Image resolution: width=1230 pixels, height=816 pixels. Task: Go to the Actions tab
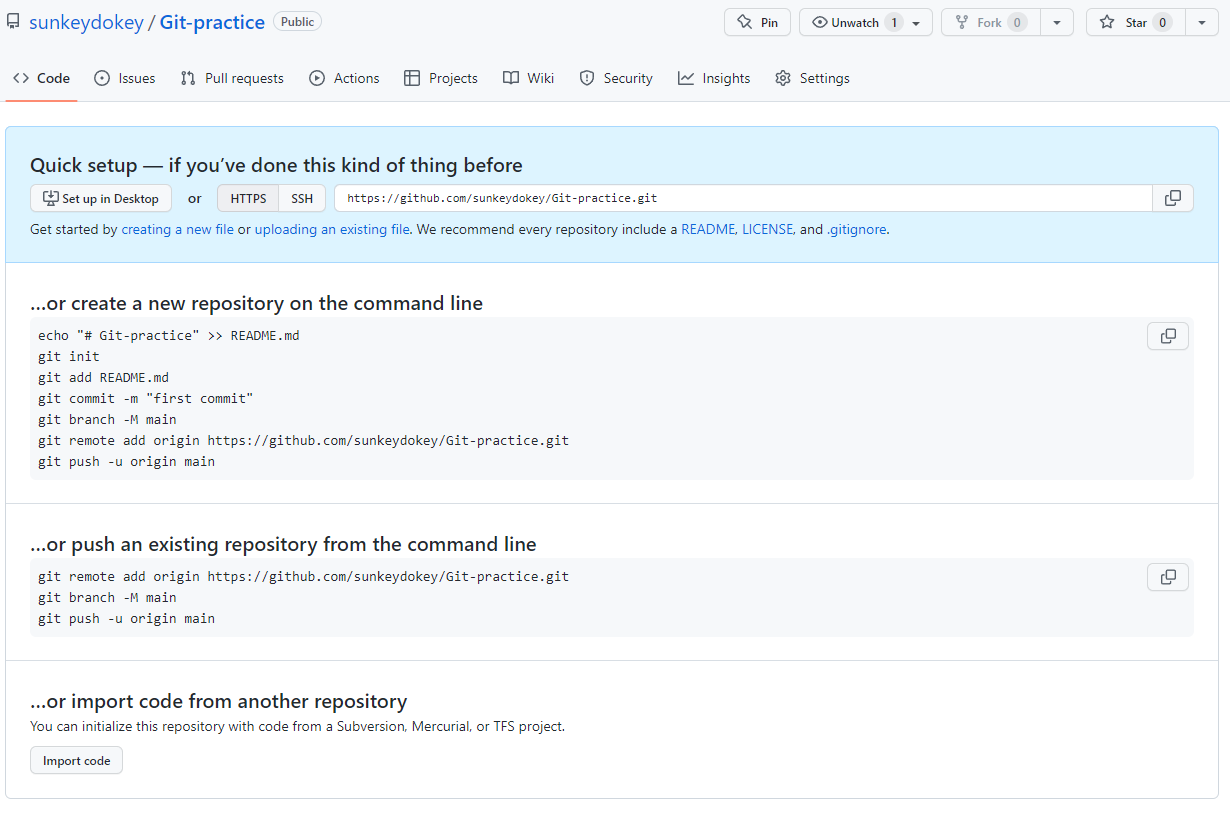[x=344, y=78]
